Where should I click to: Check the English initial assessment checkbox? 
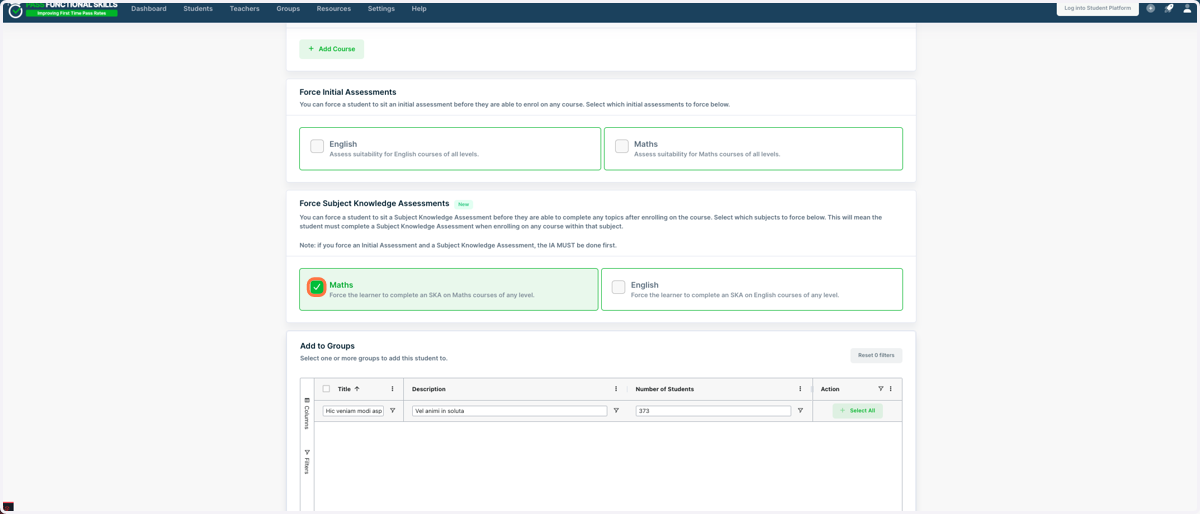click(x=317, y=146)
